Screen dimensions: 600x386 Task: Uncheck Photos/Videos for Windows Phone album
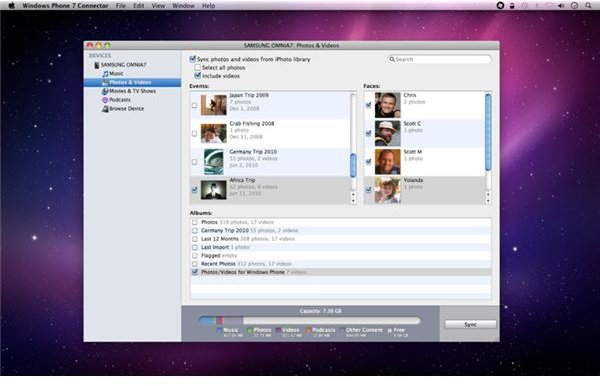[195, 272]
